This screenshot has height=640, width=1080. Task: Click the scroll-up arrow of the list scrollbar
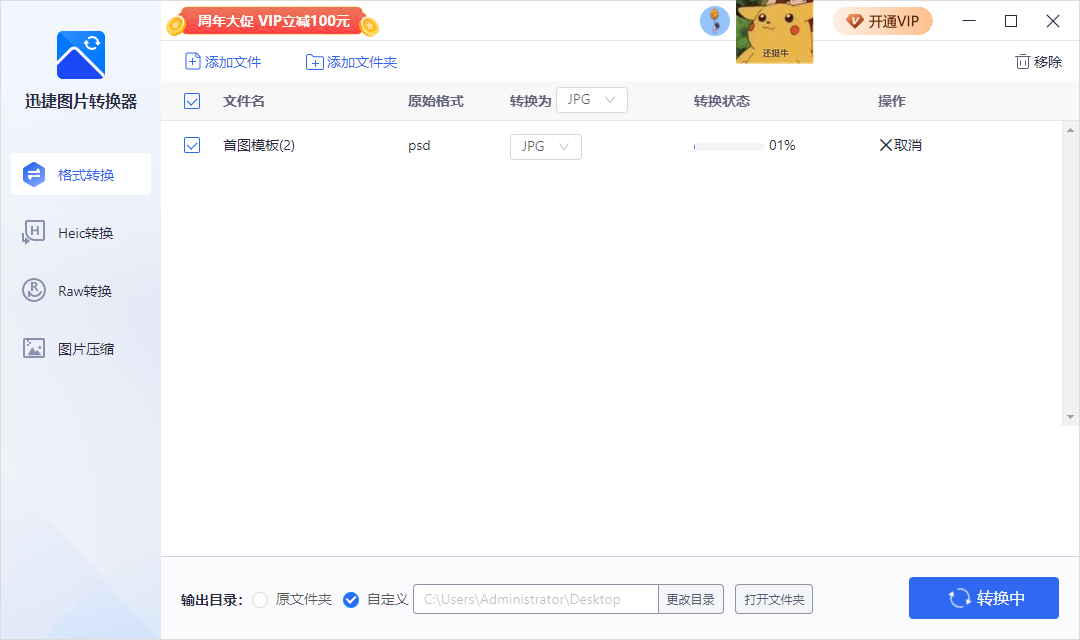pyautogui.click(x=1070, y=130)
